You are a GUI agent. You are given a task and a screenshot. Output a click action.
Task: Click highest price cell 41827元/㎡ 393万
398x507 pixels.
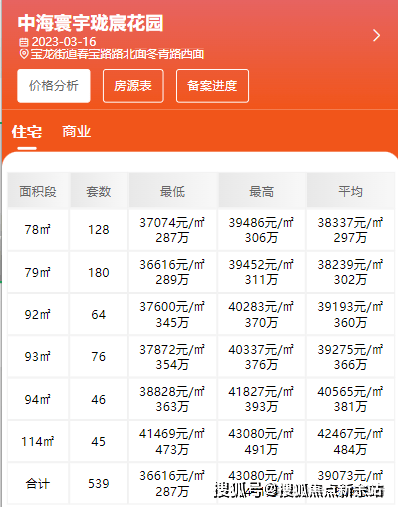pyautogui.click(x=261, y=399)
